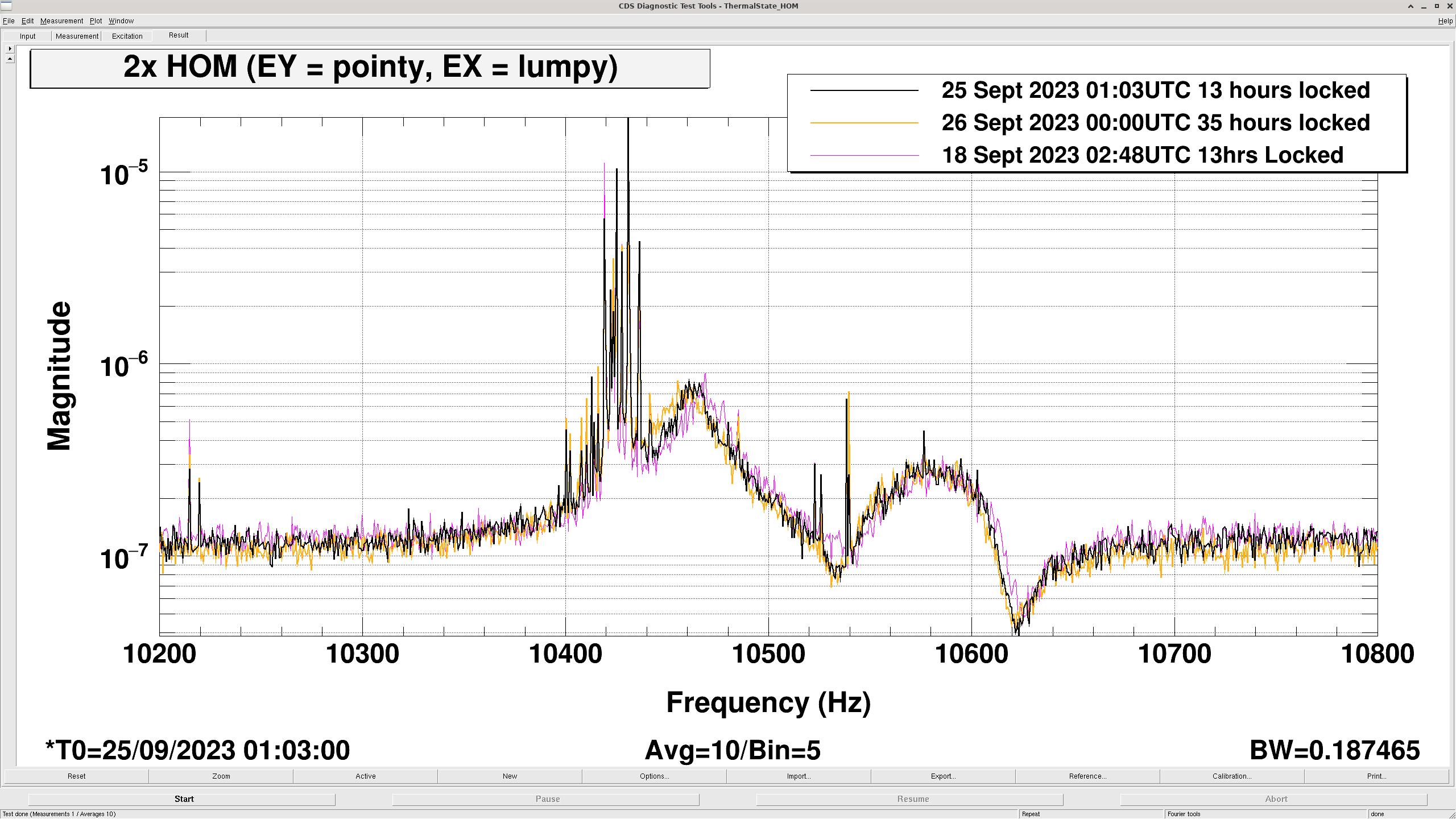Click the Reset button

(77, 776)
